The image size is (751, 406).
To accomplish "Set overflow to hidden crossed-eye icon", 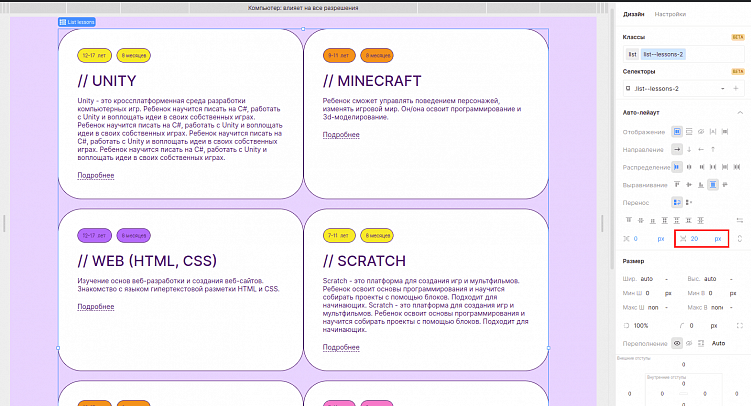I will point(689,343).
